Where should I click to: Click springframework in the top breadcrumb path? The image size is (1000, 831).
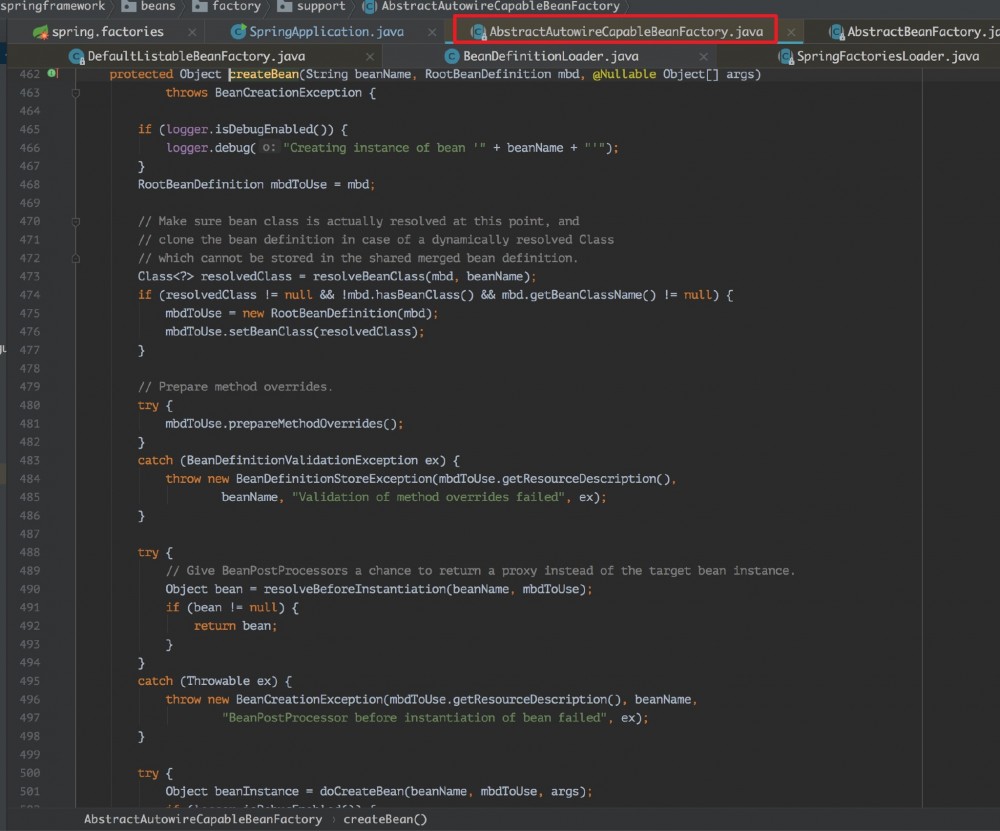(x=52, y=7)
